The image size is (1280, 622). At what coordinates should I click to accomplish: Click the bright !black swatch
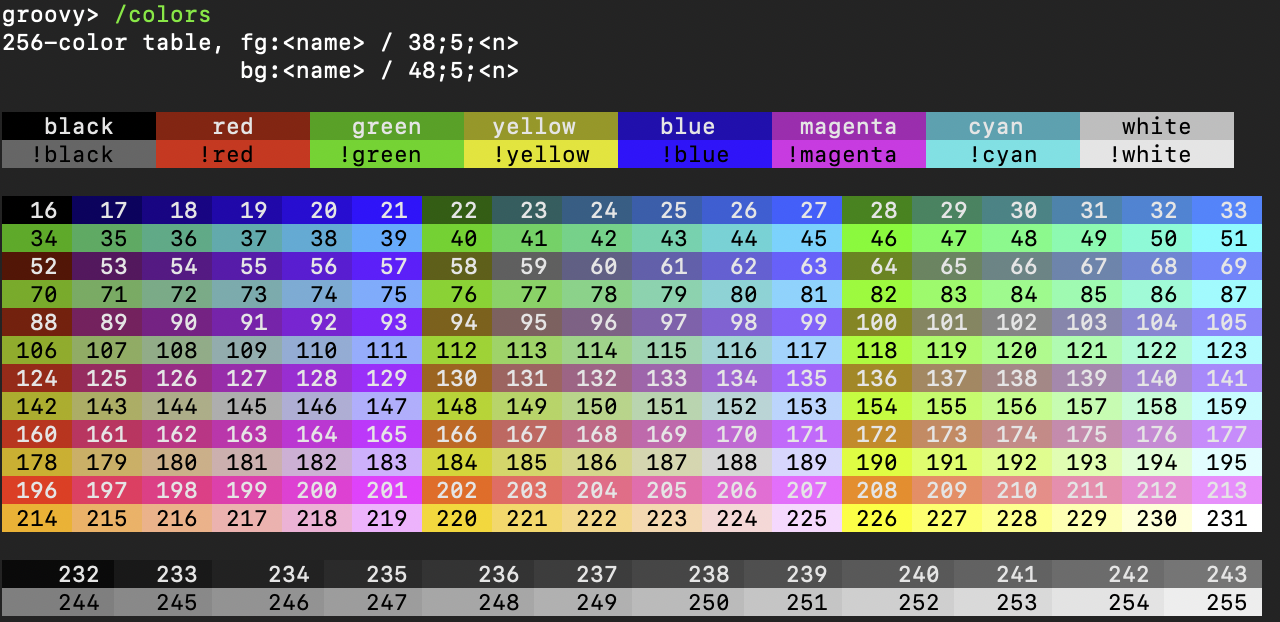tap(79, 154)
